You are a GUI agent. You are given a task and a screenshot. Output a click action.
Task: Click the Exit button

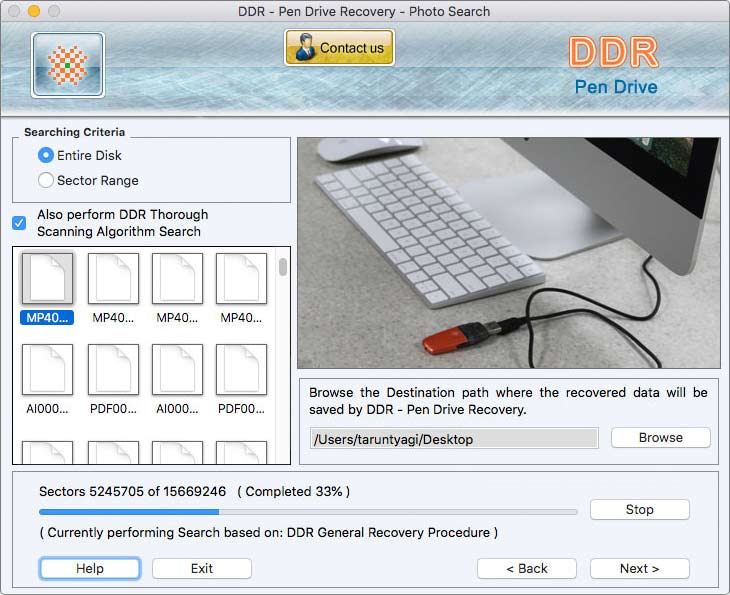pos(202,568)
